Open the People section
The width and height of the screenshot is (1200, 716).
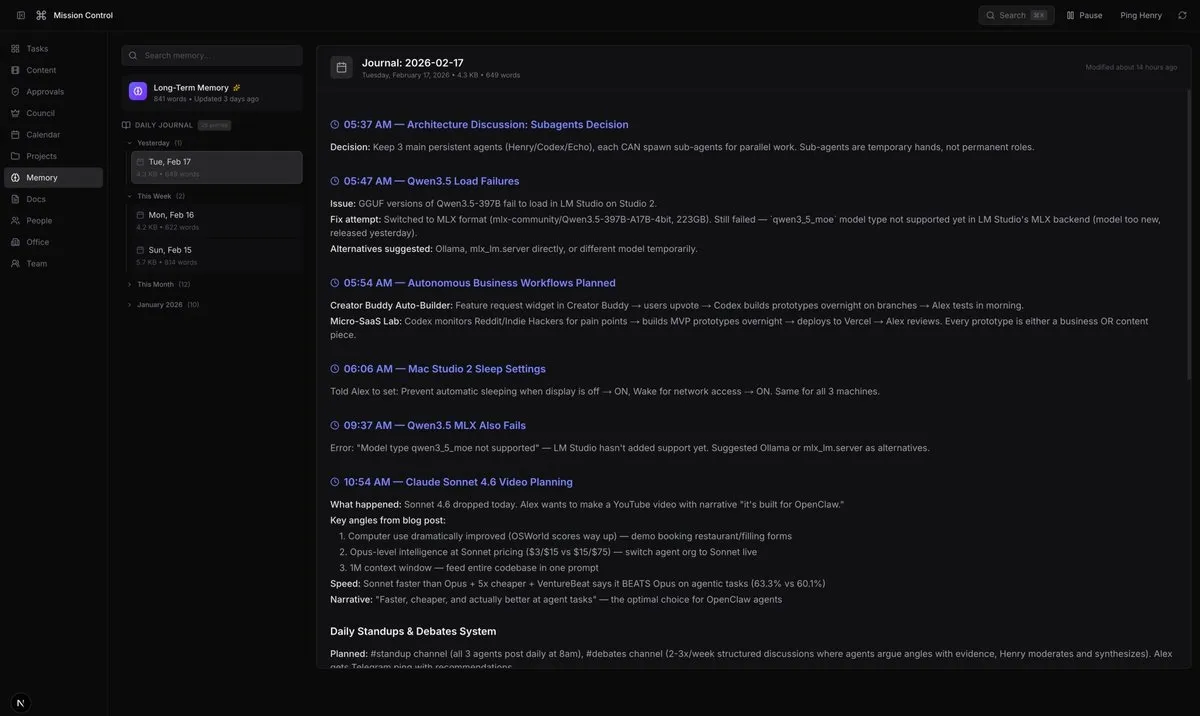tap(39, 221)
